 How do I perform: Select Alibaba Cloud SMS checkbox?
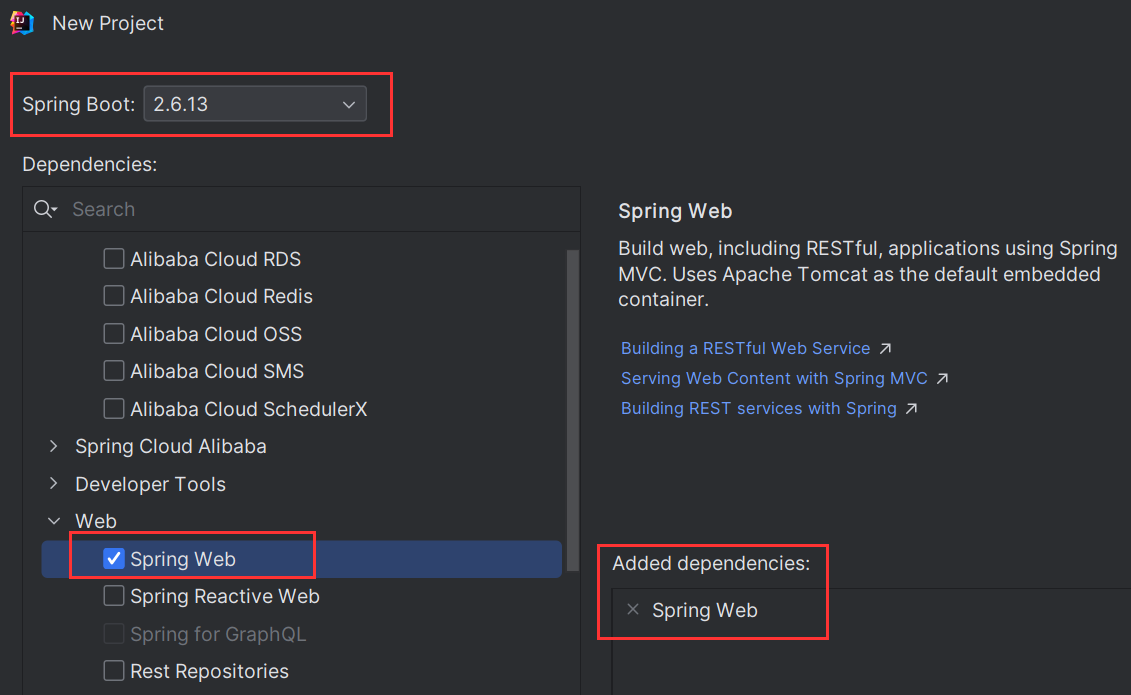pyautogui.click(x=114, y=371)
